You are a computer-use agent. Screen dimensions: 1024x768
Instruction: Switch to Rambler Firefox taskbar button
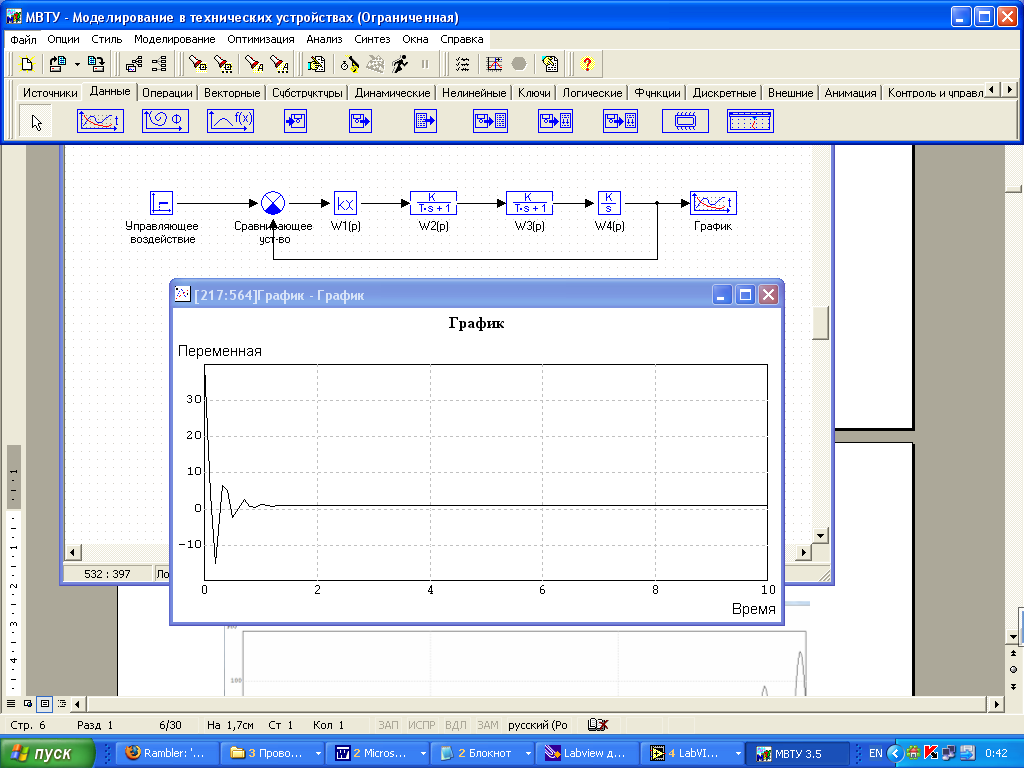point(165,753)
